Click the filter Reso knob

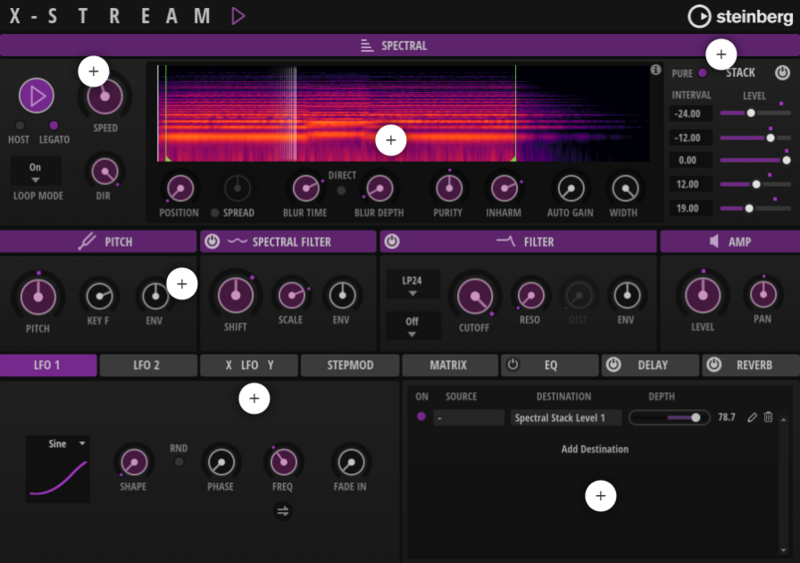click(531, 295)
